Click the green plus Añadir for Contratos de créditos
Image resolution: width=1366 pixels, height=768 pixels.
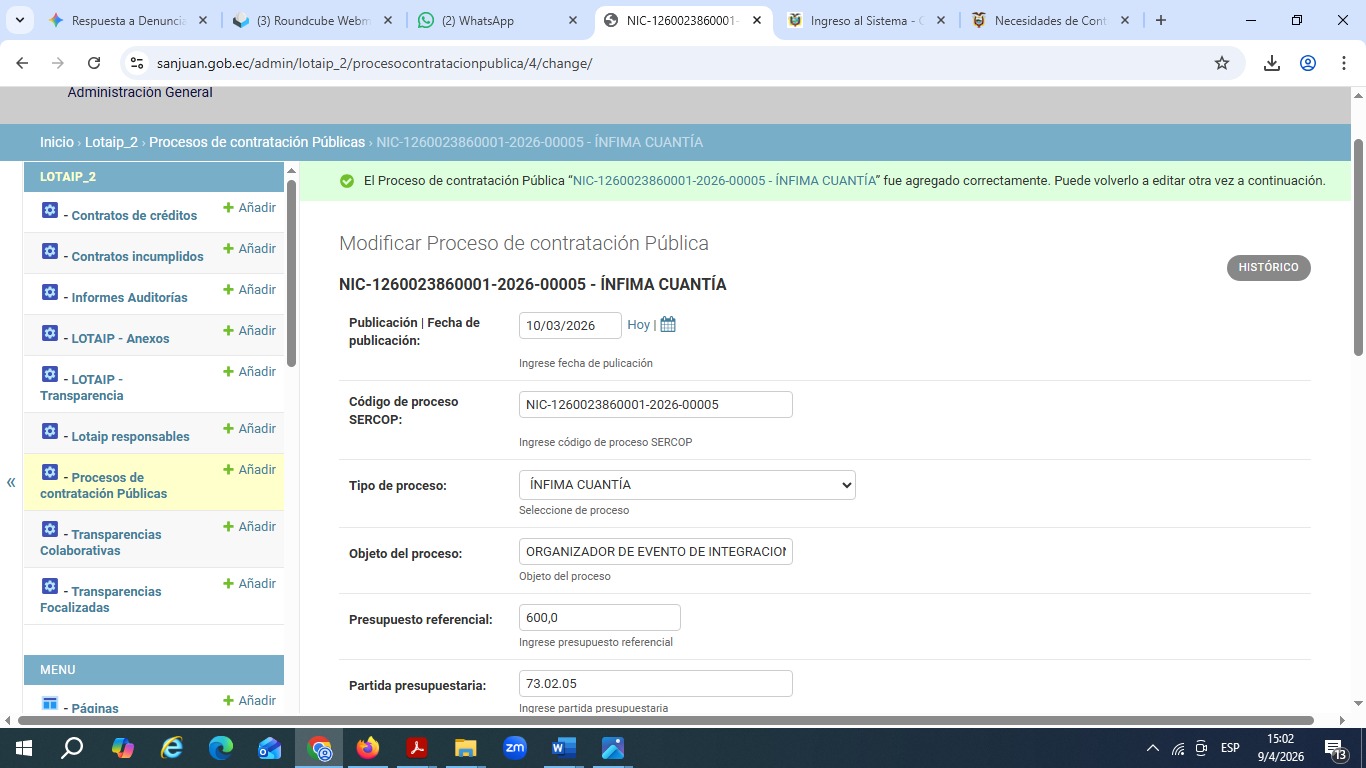pos(249,208)
